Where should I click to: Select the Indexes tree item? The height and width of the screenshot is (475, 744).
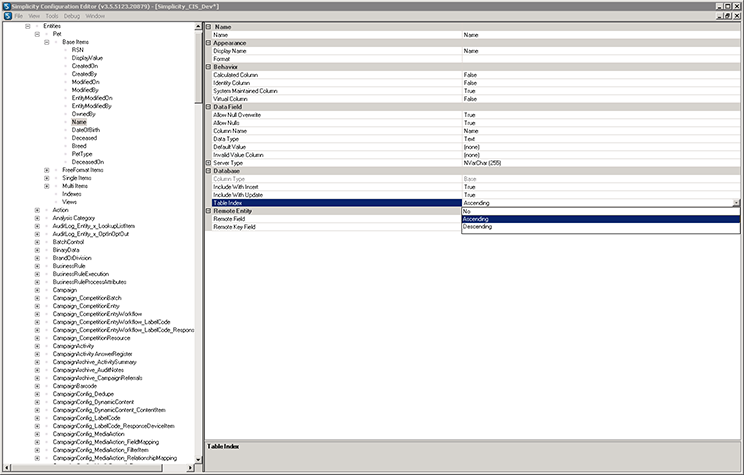coord(72,194)
